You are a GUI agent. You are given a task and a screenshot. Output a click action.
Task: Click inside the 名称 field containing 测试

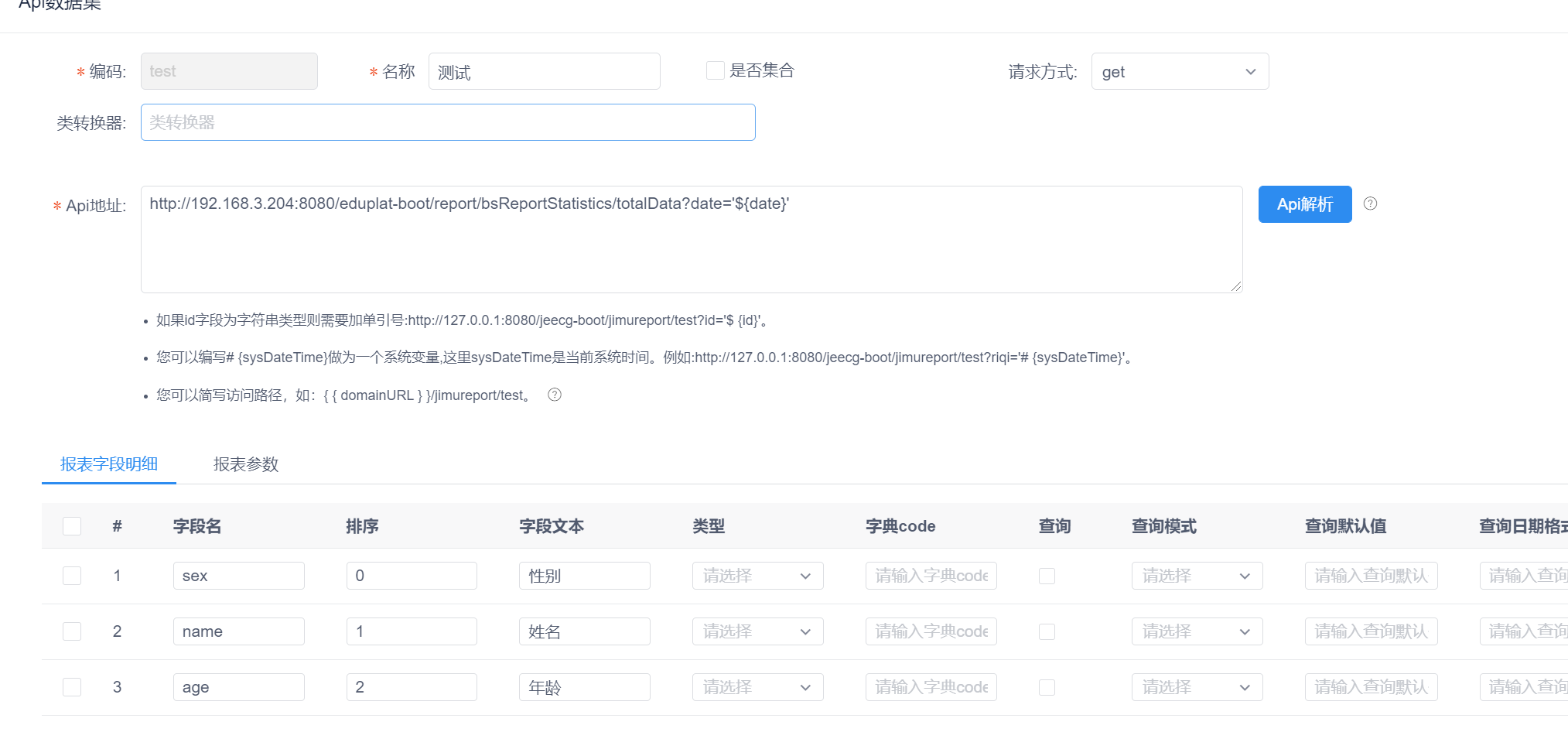(544, 70)
